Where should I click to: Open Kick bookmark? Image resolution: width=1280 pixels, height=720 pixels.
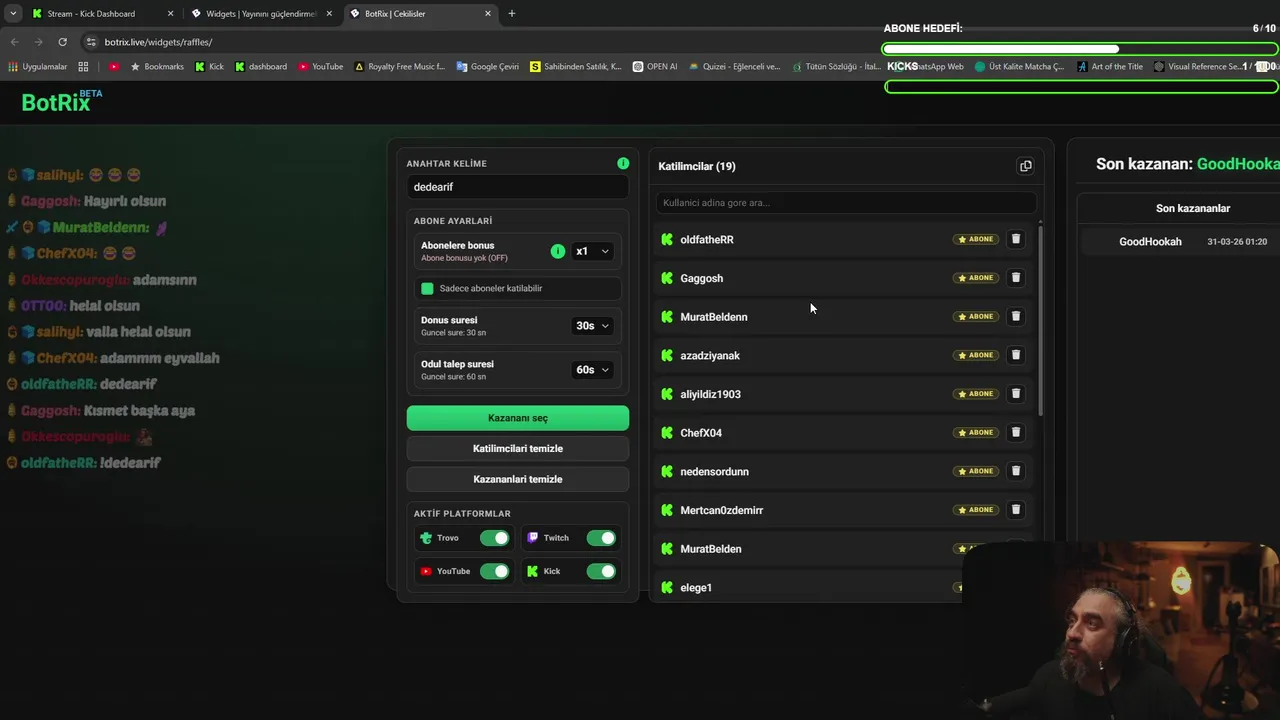[209, 67]
